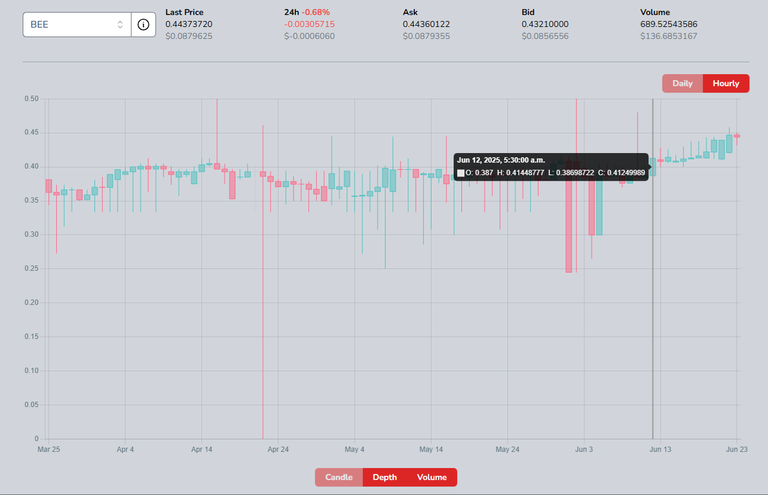Click the Ask price 0.44360122
768x495 pixels.
tap(426, 24)
